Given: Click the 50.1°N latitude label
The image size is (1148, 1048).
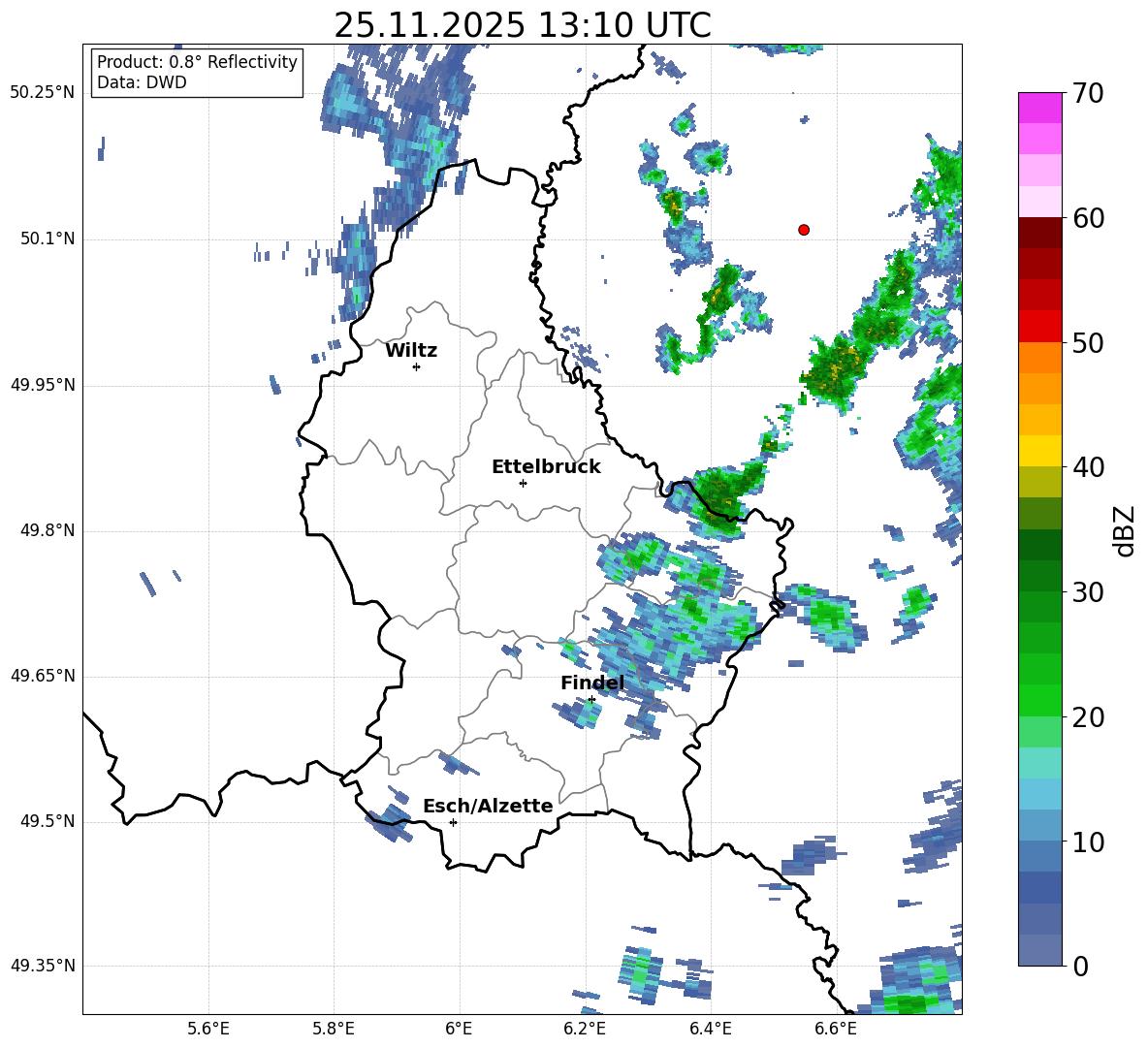Looking at the screenshot, I should pyautogui.click(x=47, y=238).
